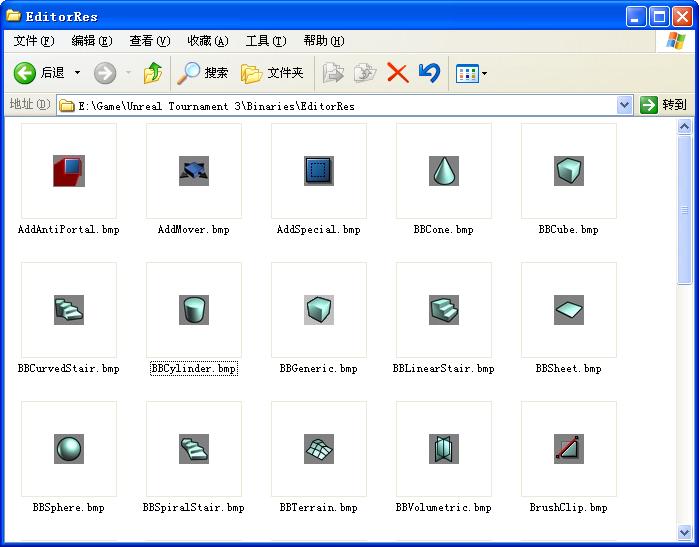Viewport: 699px width, 547px height.
Task: Toggle the Folders (文件夹) pane
Action: pos(272,73)
